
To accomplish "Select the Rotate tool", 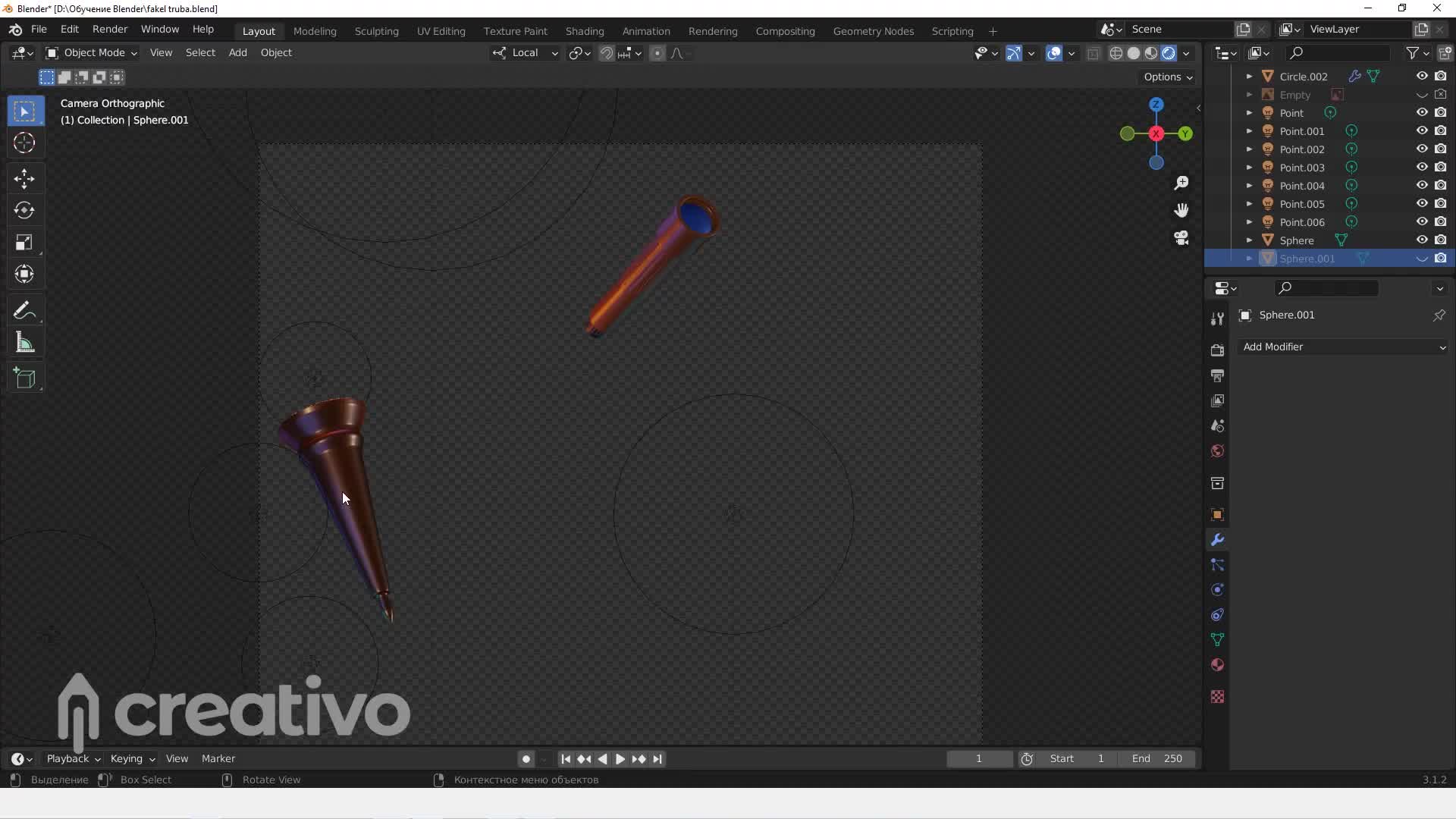I will (24, 211).
